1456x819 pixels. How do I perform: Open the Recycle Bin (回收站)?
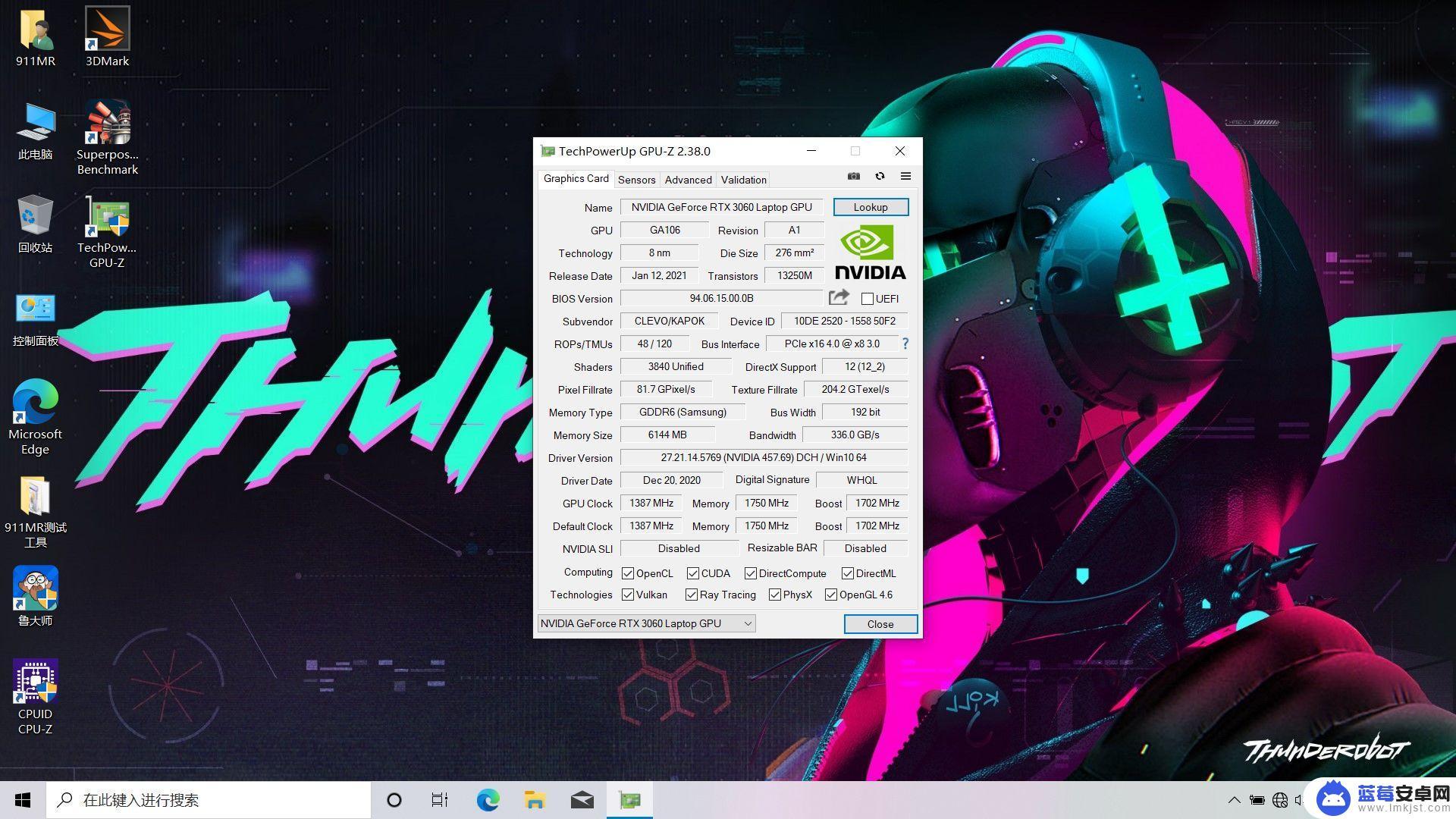point(35,224)
